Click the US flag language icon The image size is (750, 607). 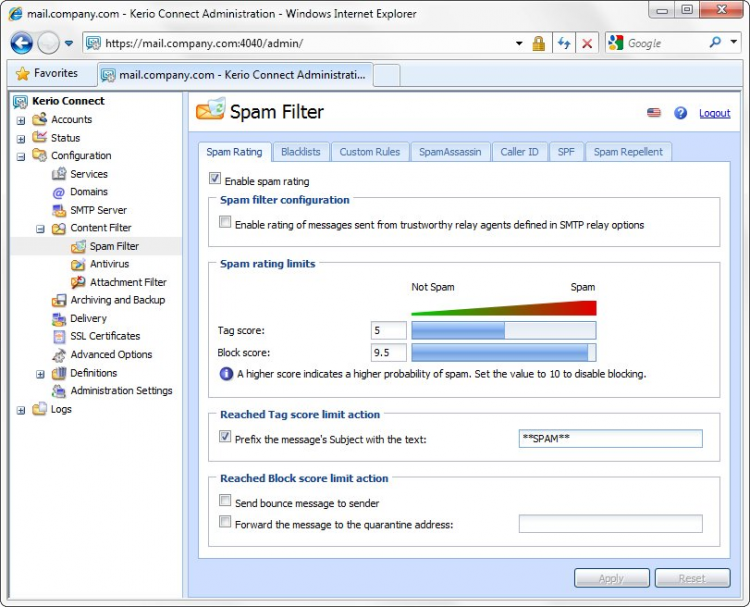point(653,112)
